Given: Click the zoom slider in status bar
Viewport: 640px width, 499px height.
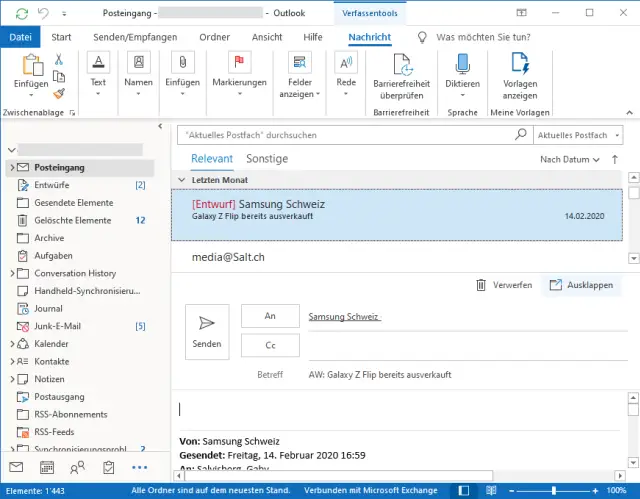Looking at the screenshot, I should pos(552,491).
